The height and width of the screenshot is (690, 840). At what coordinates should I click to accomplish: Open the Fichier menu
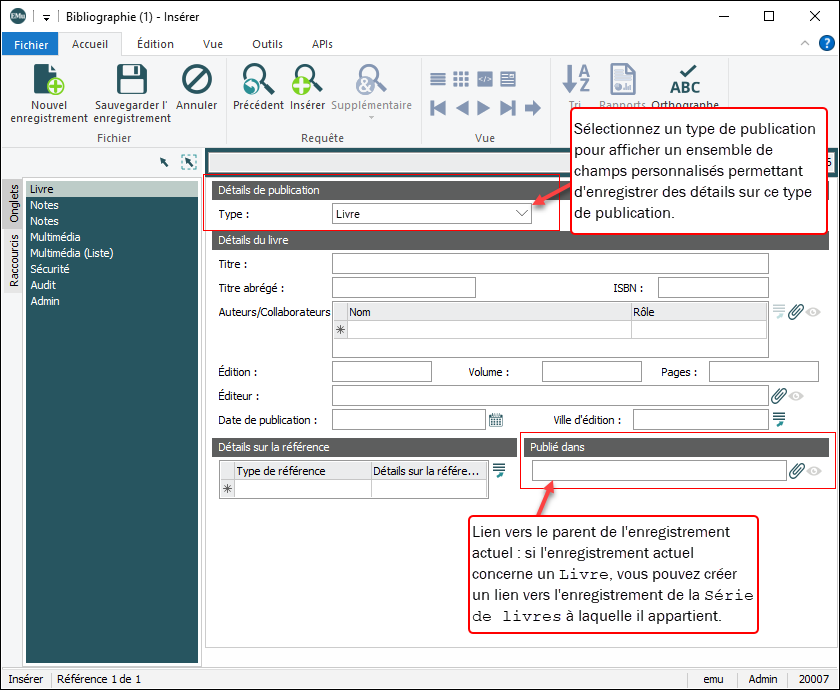(x=31, y=44)
